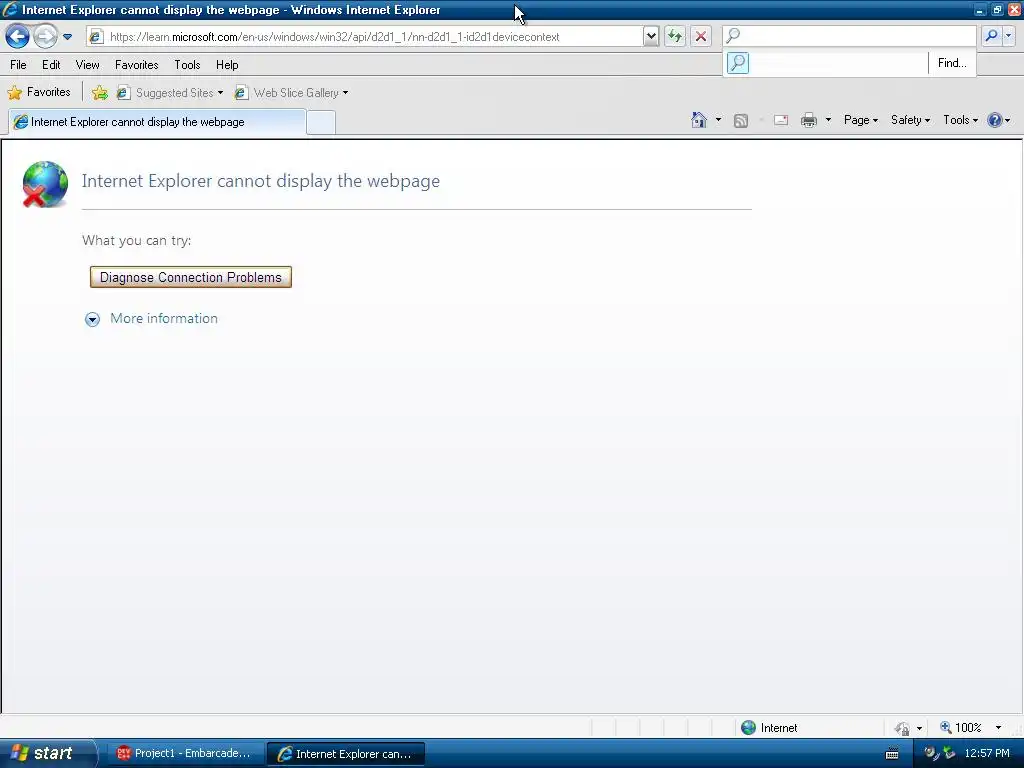Screen dimensions: 1024x768
Task: Run search with the magnifier button
Action: pyautogui.click(x=991, y=36)
